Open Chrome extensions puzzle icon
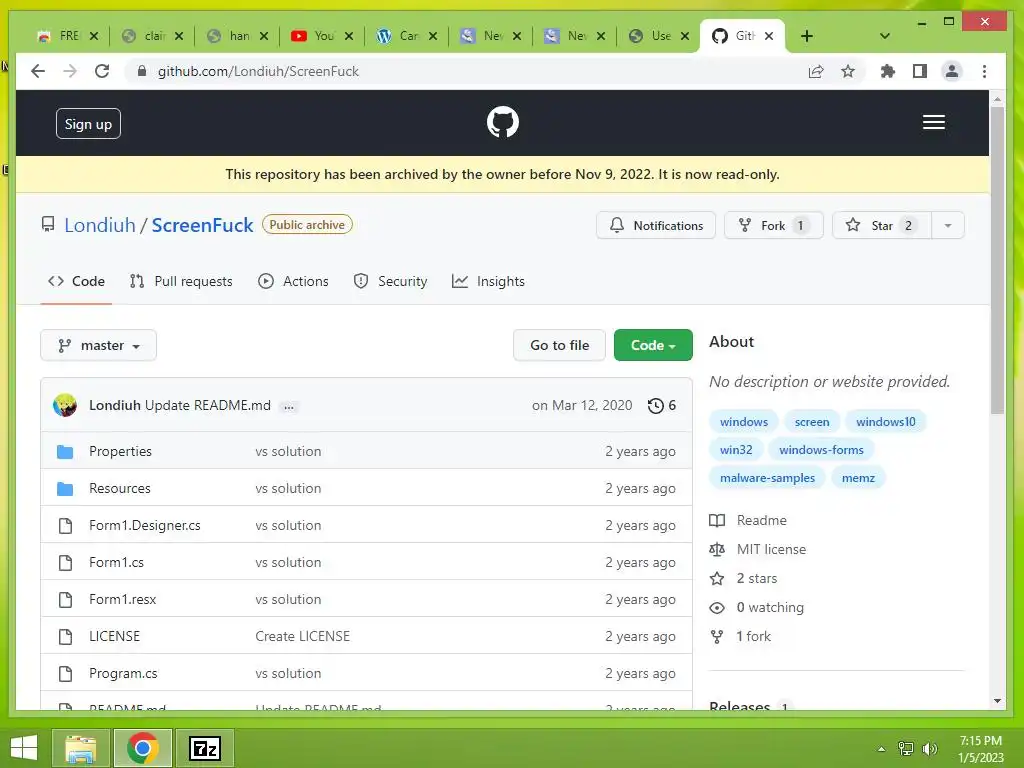The height and width of the screenshot is (768, 1024). coord(888,71)
